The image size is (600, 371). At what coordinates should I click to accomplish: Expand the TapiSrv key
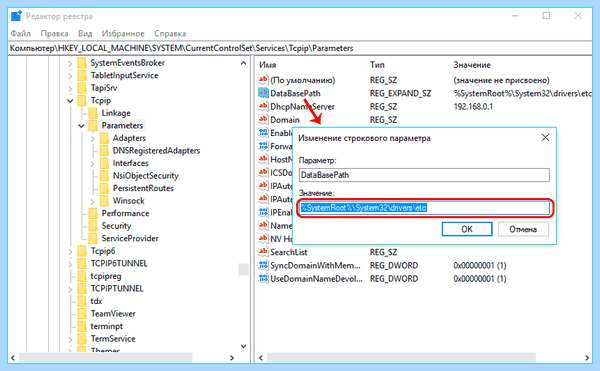[x=70, y=88]
